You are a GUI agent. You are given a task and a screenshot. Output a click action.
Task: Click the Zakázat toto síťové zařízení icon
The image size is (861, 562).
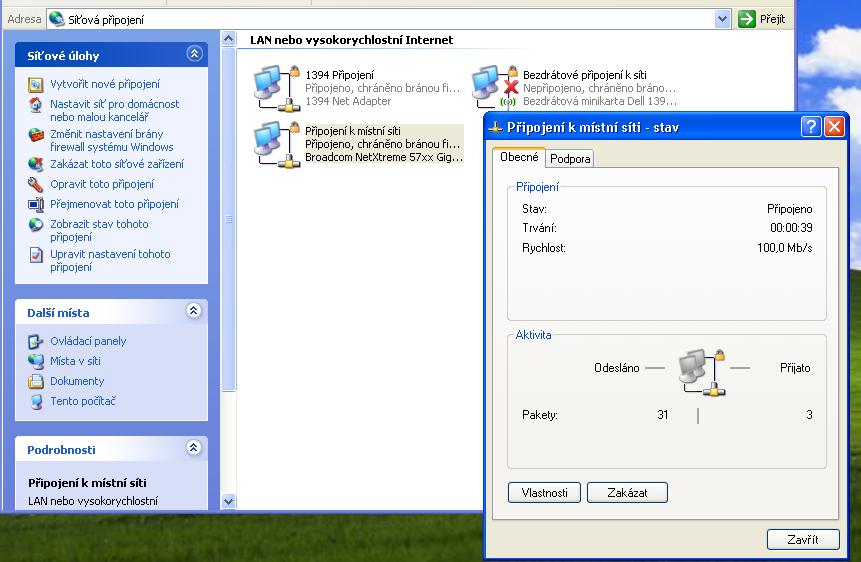pyautogui.click(x=36, y=164)
